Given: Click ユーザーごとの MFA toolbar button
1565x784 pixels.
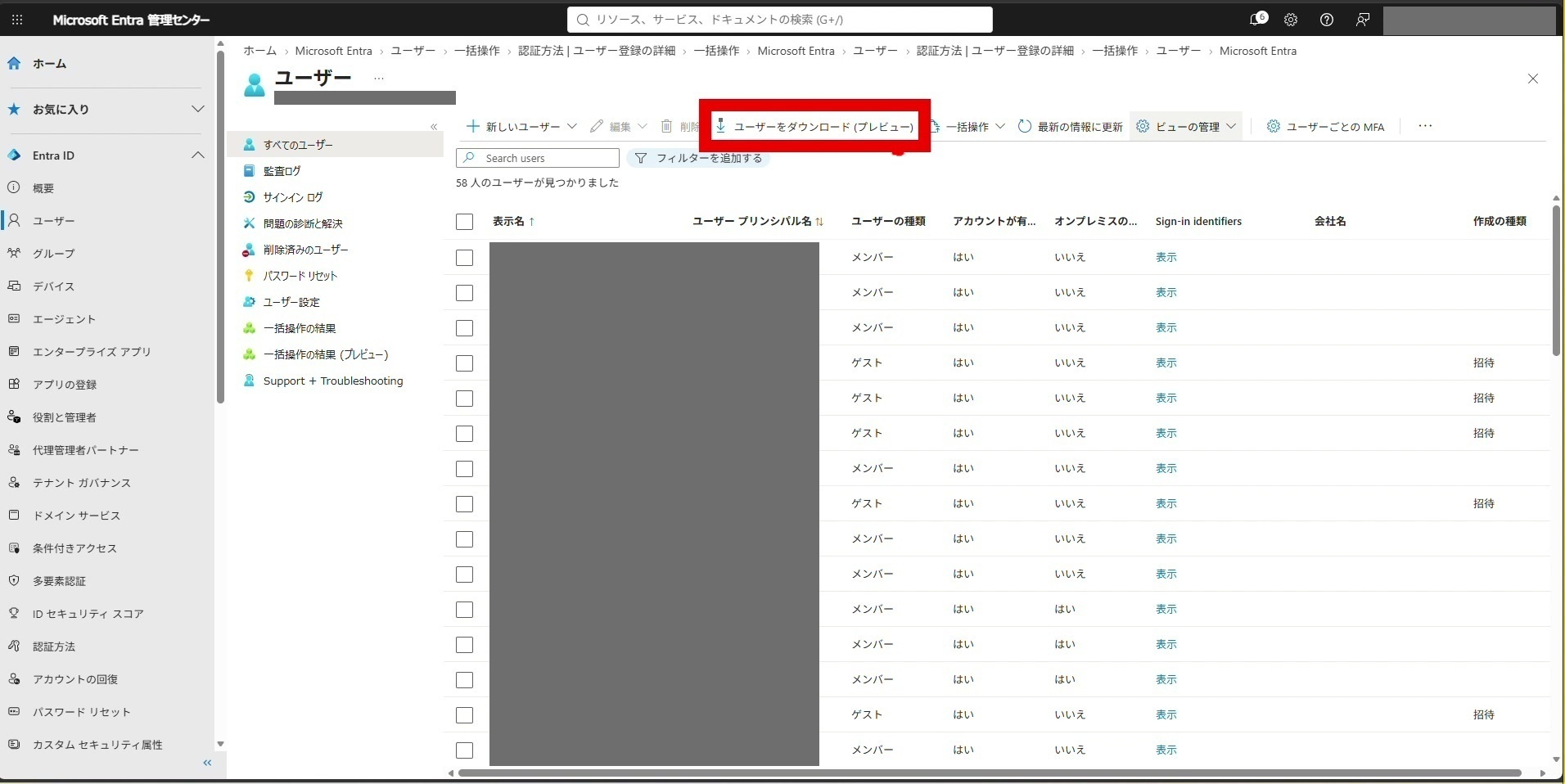Looking at the screenshot, I should pos(1326,127).
